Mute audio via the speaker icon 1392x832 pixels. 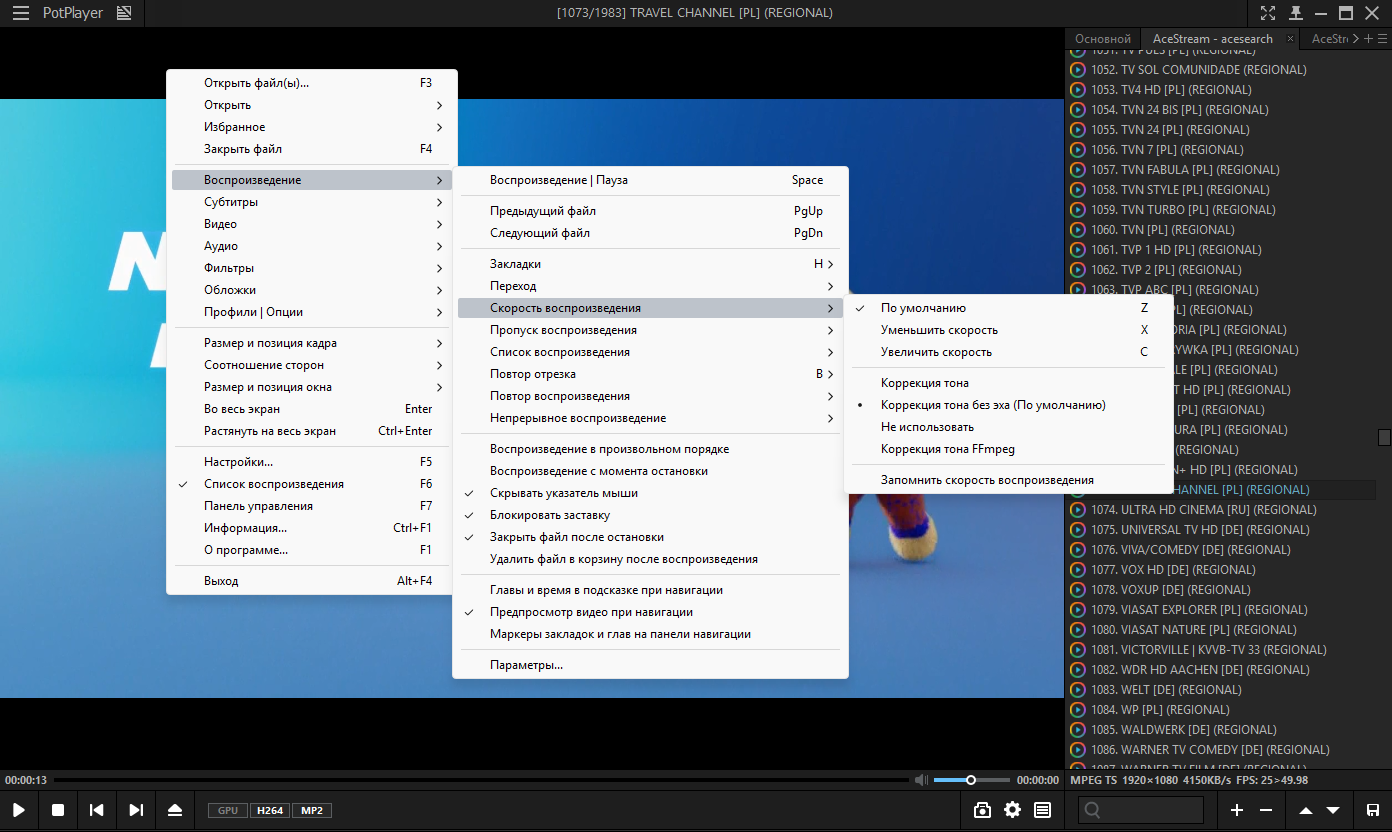pyautogui.click(x=920, y=780)
